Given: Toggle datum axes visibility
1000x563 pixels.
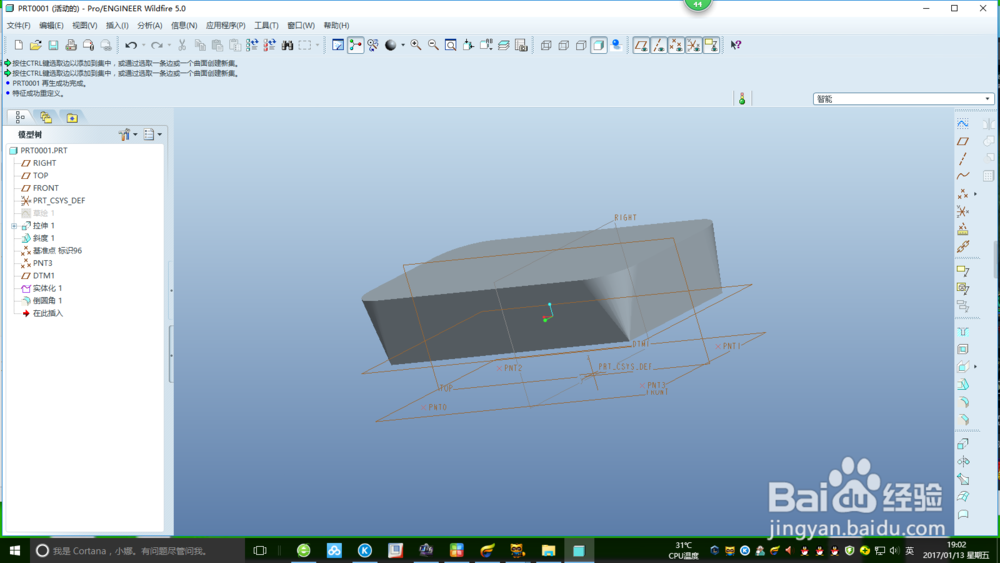Looking at the screenshot, I should (659, 45).
